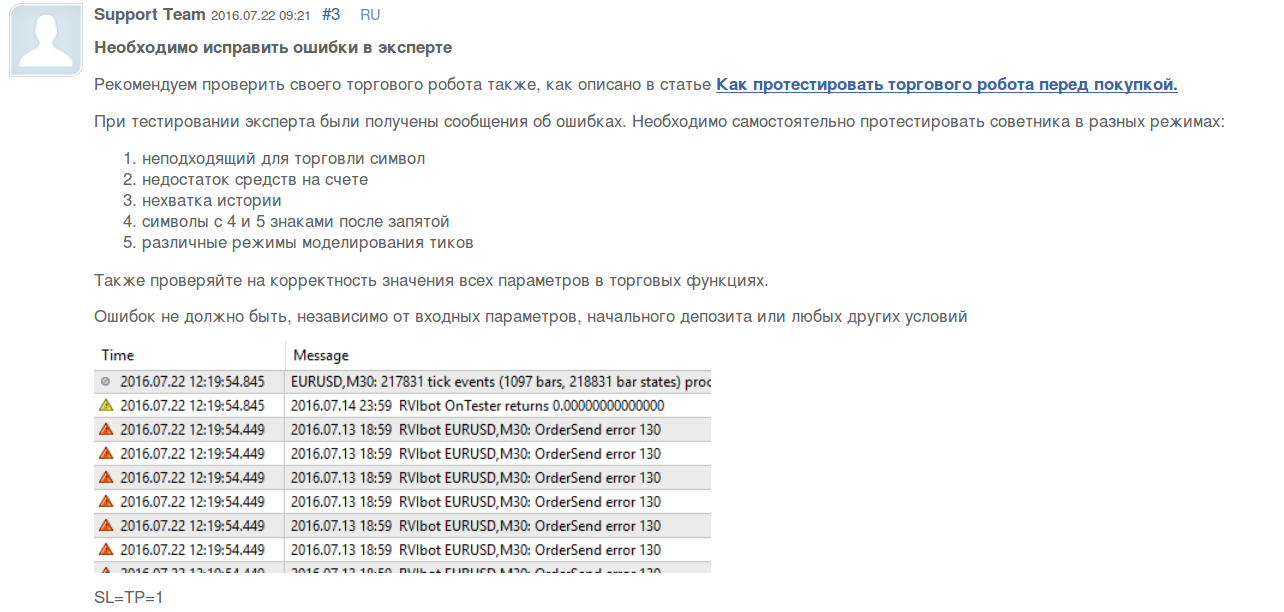1284x612 pixels.
Task: Click the SL=TP=1 text below the log
Action: pyautogui.click(x=128, y=597)
